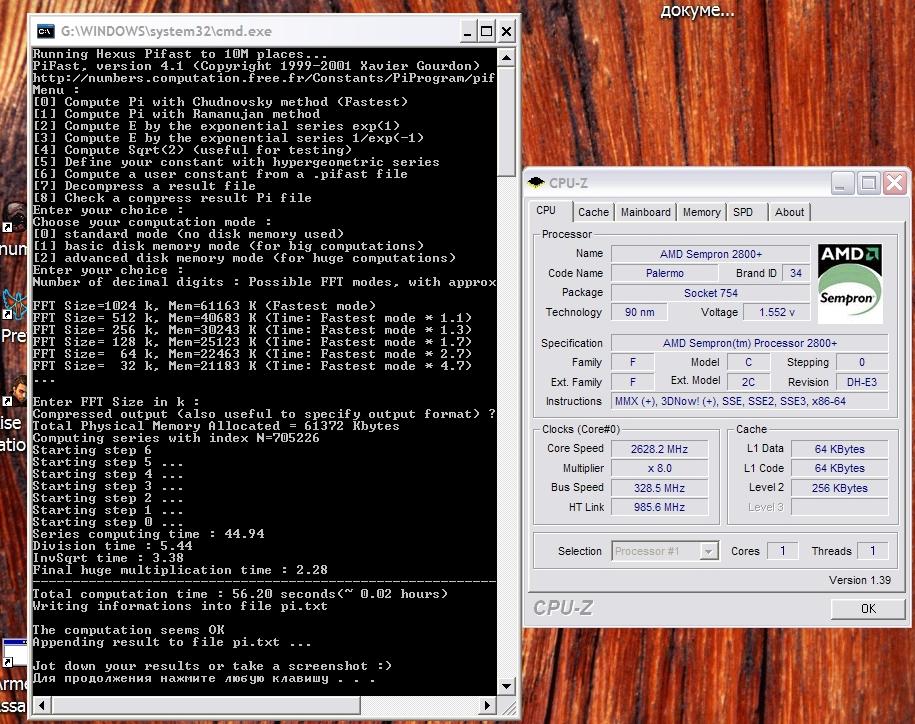This screenshot has height=724, width=915.
Task: Click the CPU-Z title bar icon
Action: (x=535, y=183)
